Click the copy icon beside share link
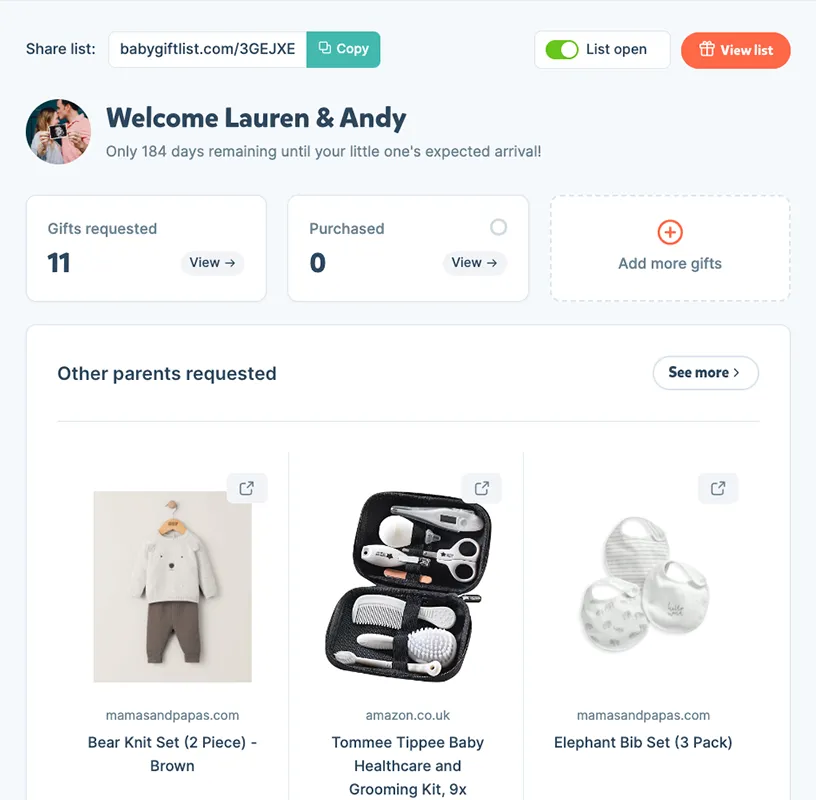The width and height of the screenshot is (816, 800). [325, 49]
